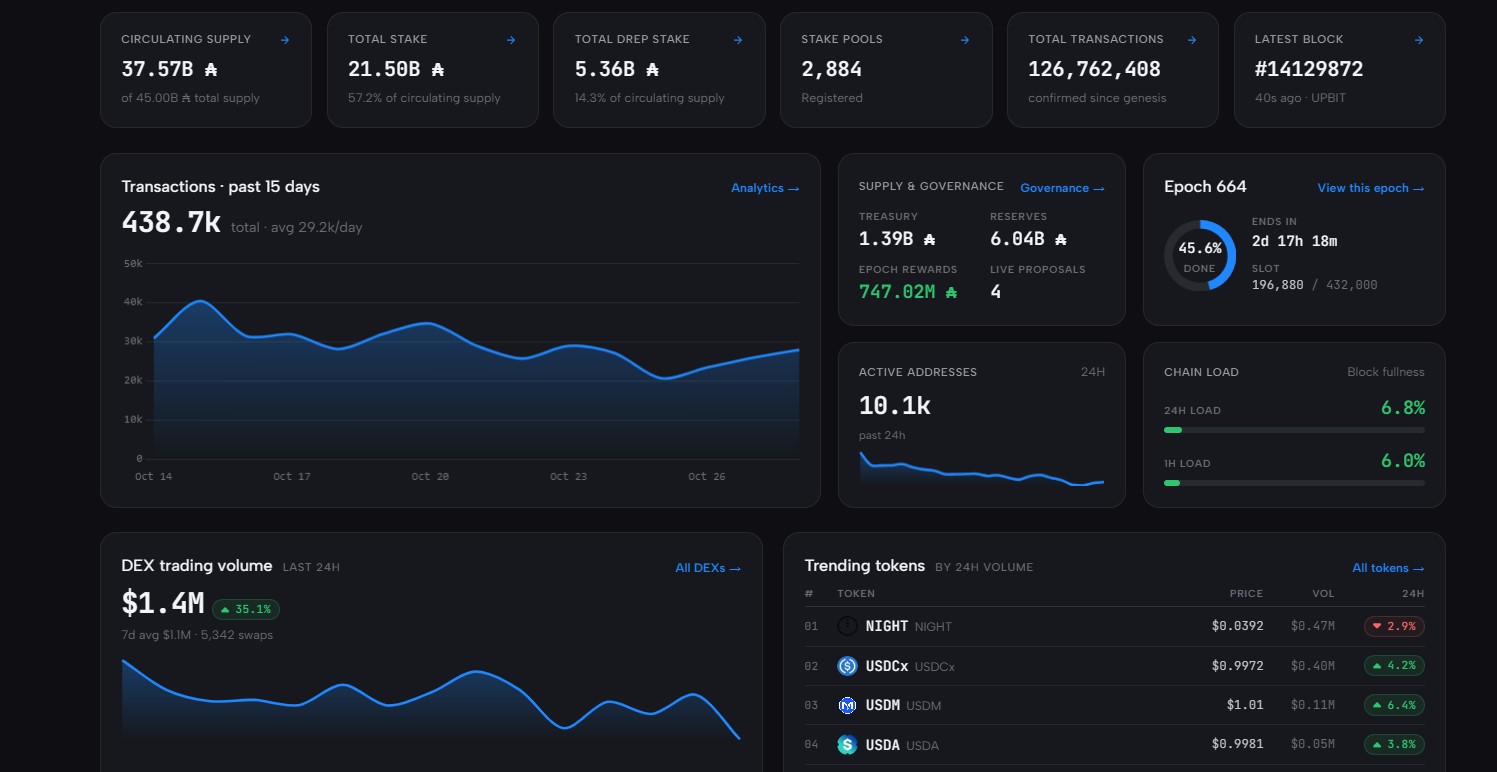The height and width of the screenshot is (772, 1497).
Task: Click the Treasury 1.39B value
Action: (x=897, y=239)
